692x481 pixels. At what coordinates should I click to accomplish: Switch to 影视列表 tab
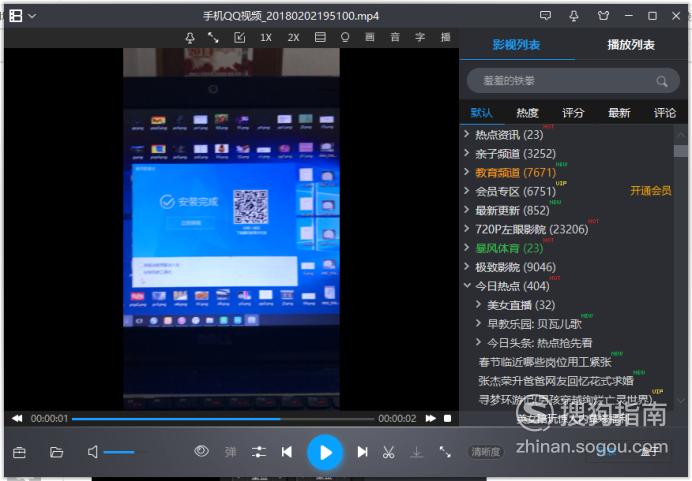516,45
